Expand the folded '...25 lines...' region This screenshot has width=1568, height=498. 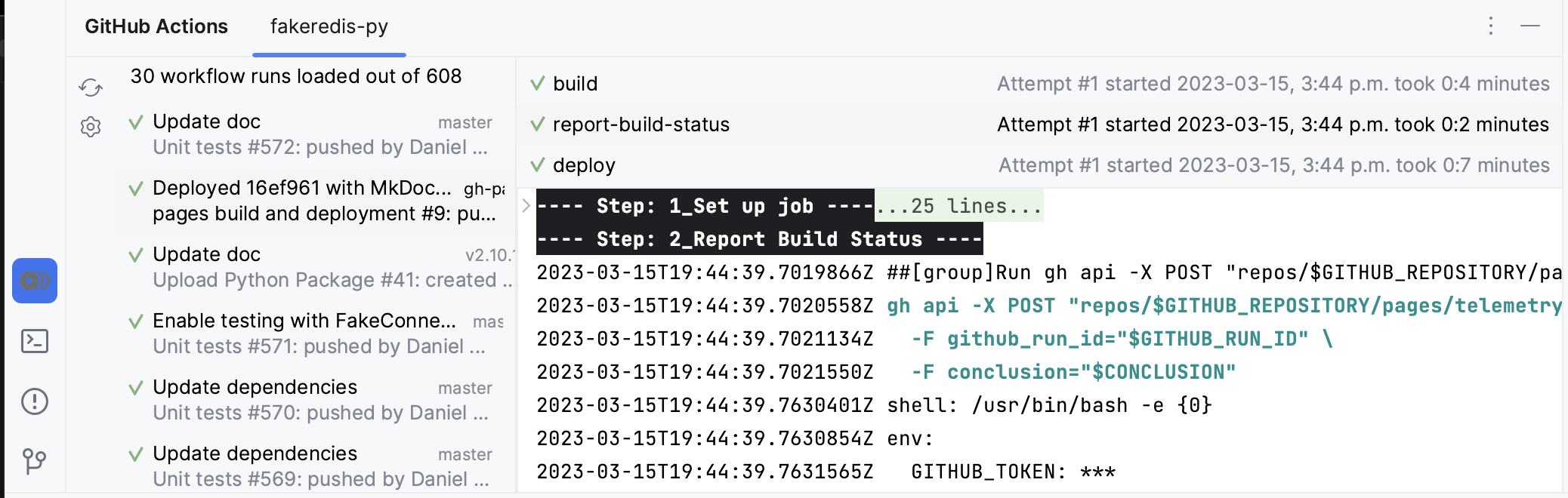tap(959, 205)
